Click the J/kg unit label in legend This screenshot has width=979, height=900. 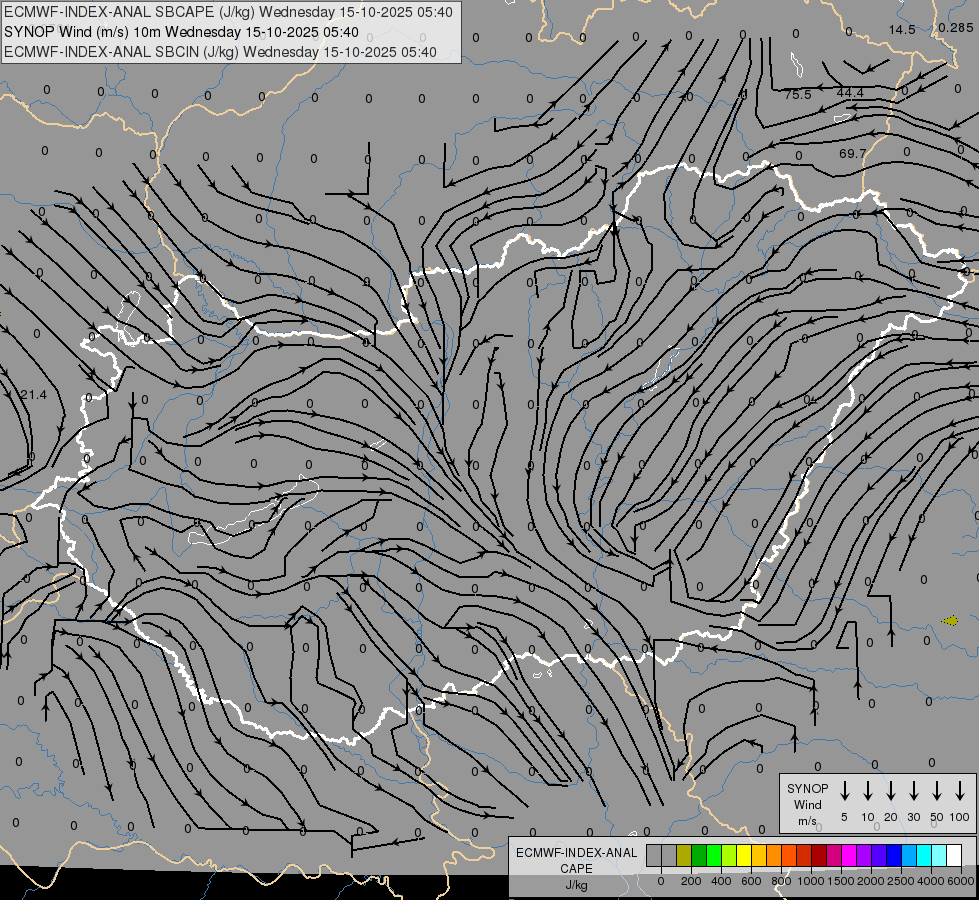[x=576, y=885]
